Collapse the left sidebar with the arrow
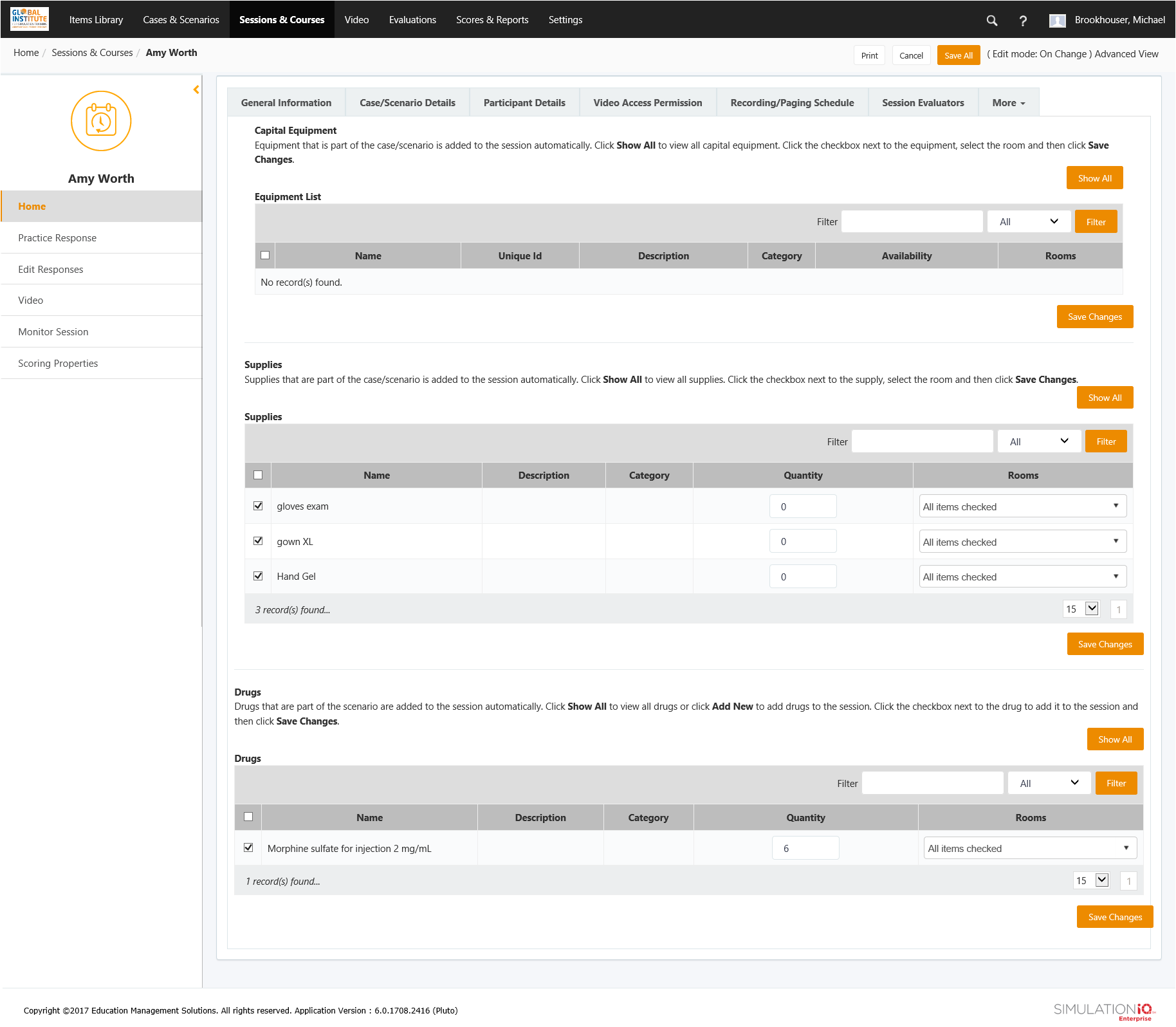This screenshot has height=1027, width=1176. click(x=196, y=90)
